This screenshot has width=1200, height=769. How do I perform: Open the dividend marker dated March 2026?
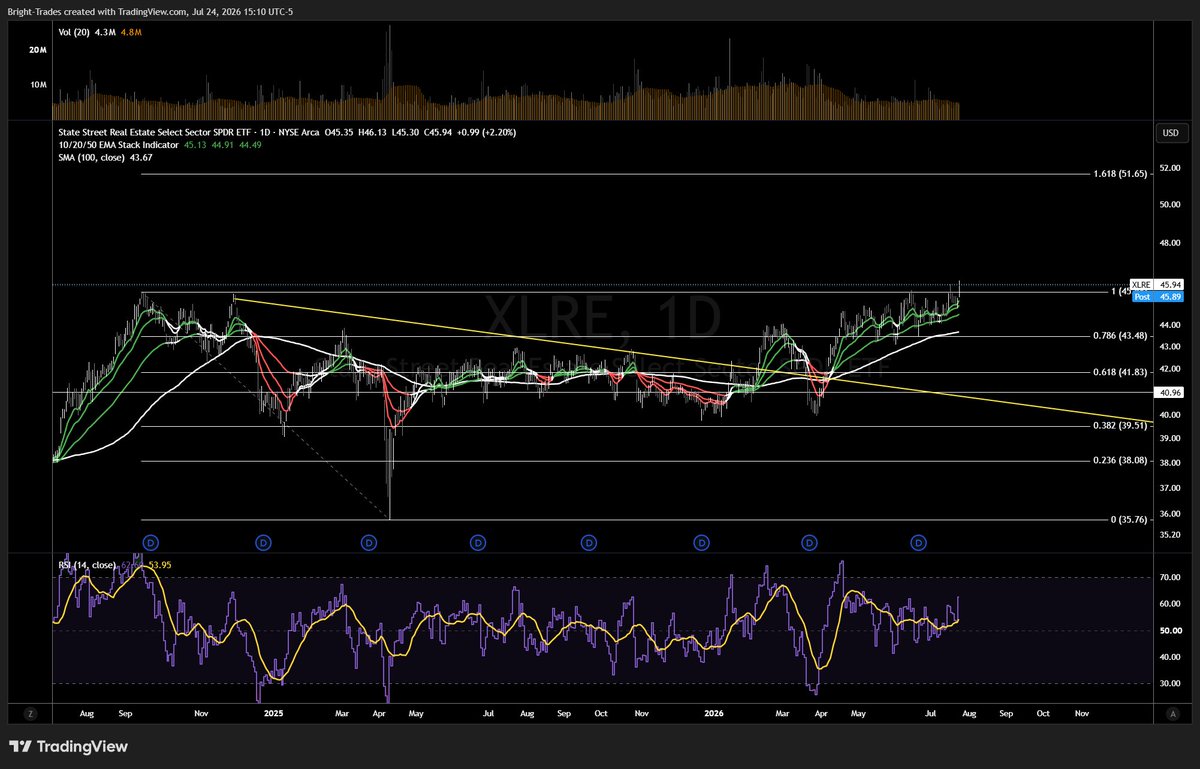(808, 542)
